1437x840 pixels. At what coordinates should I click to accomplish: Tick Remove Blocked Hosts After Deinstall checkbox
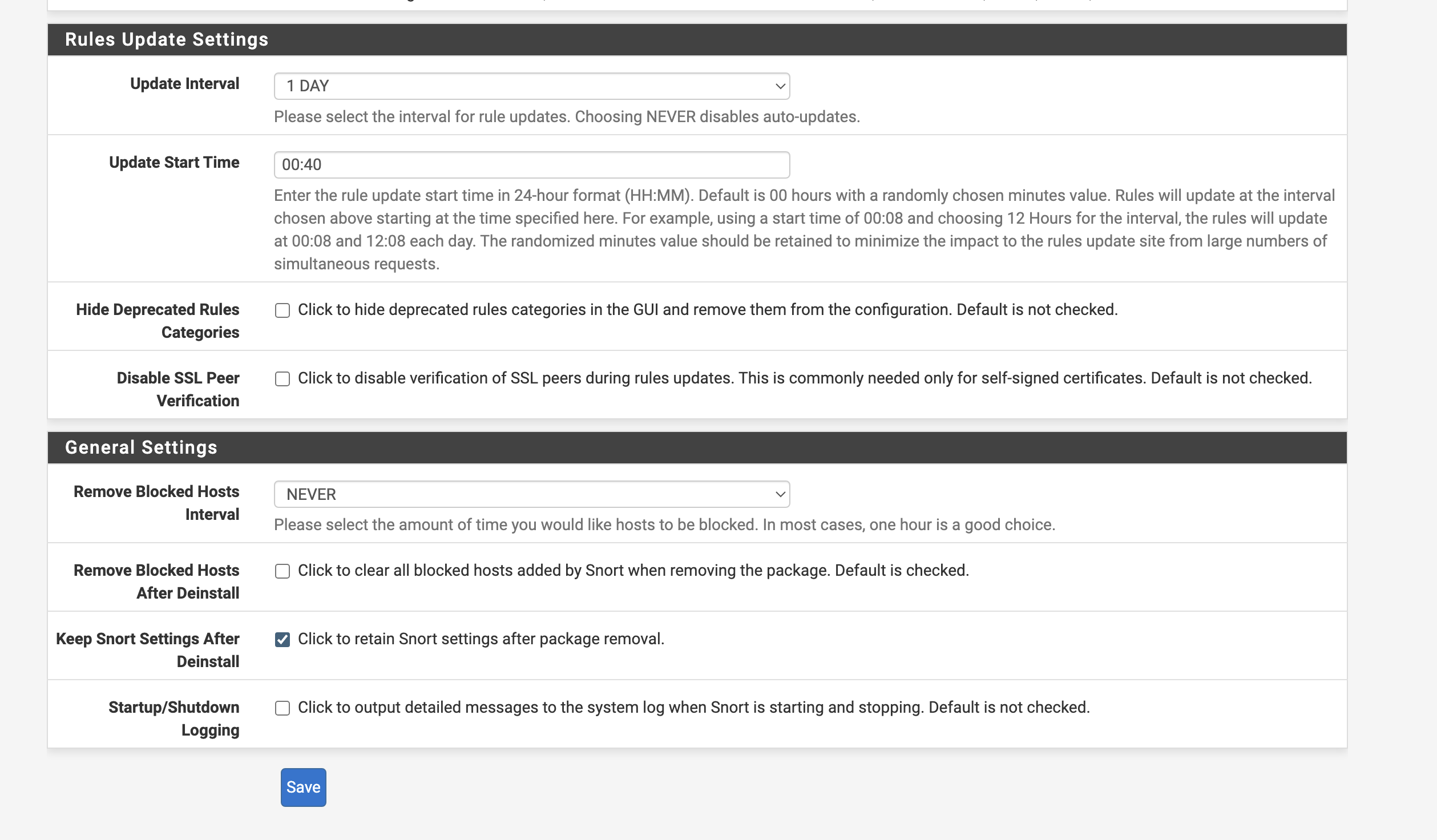(282, 571)
